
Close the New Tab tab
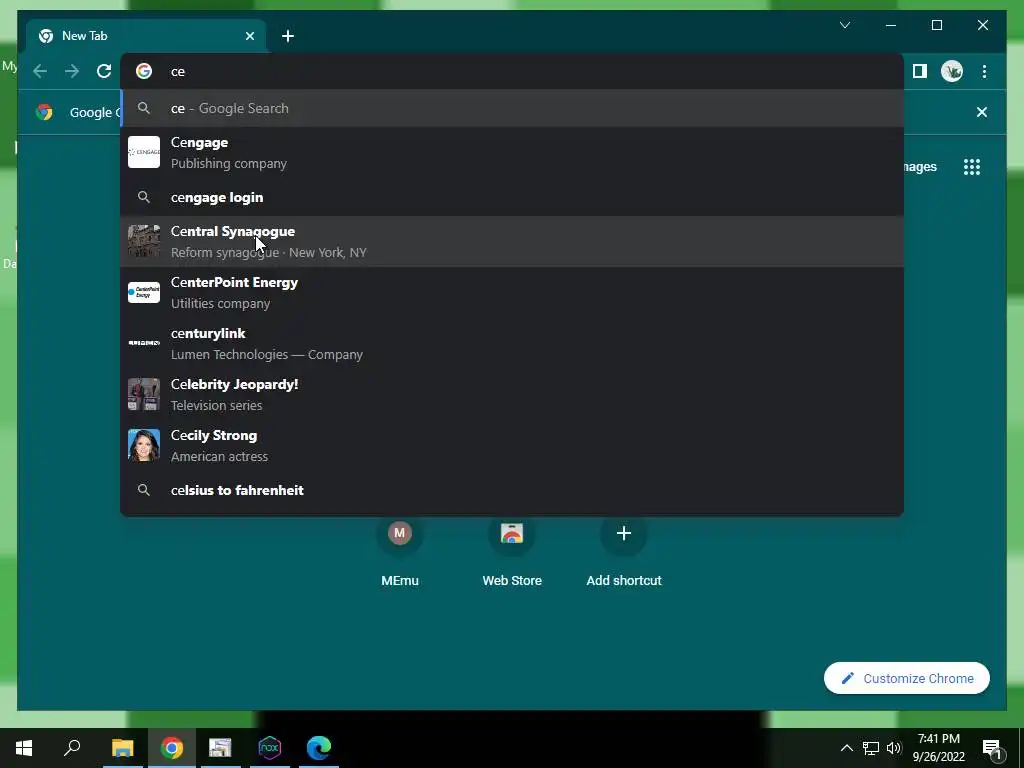tap(249, 36)
